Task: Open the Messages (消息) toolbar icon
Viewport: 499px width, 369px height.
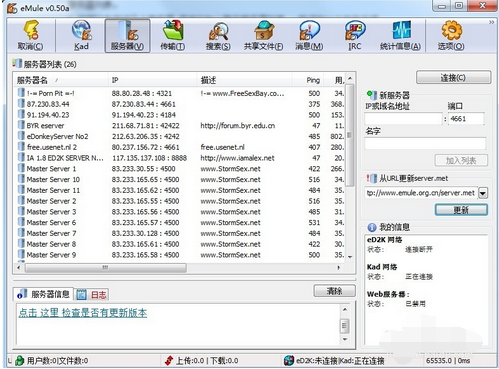Action: click(x=309, y=31)
